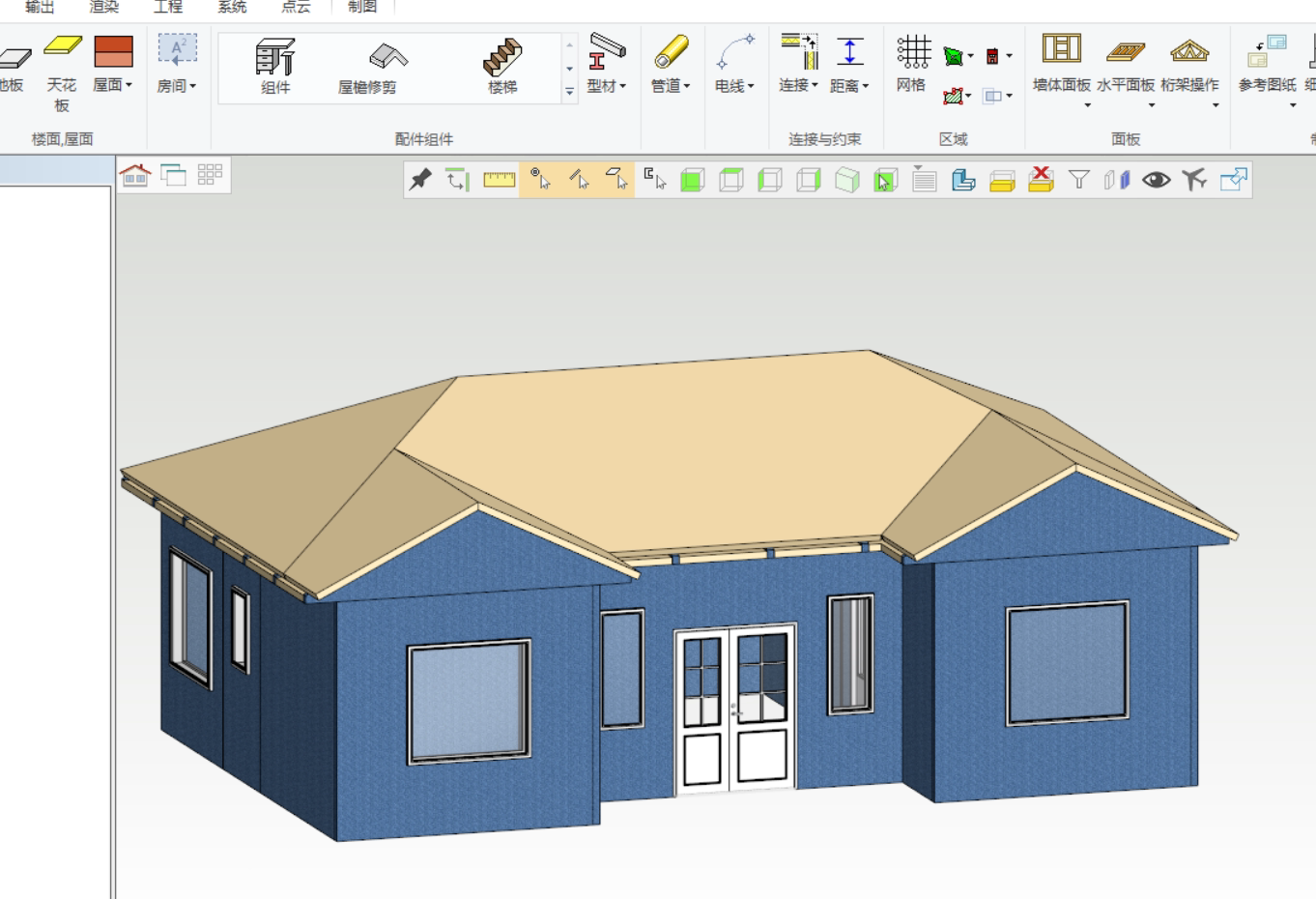Viewport: 1316px width, 899px height.
Task: Select the 楼梯 stairs tool
Action: pos(502,66)
